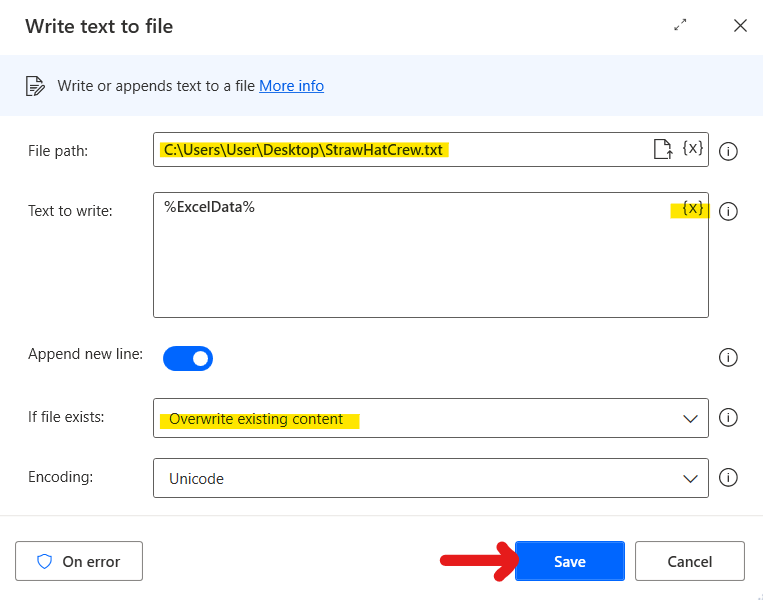Show info tooltip for Text to write

pyautogui.click(x=729, y=211)
